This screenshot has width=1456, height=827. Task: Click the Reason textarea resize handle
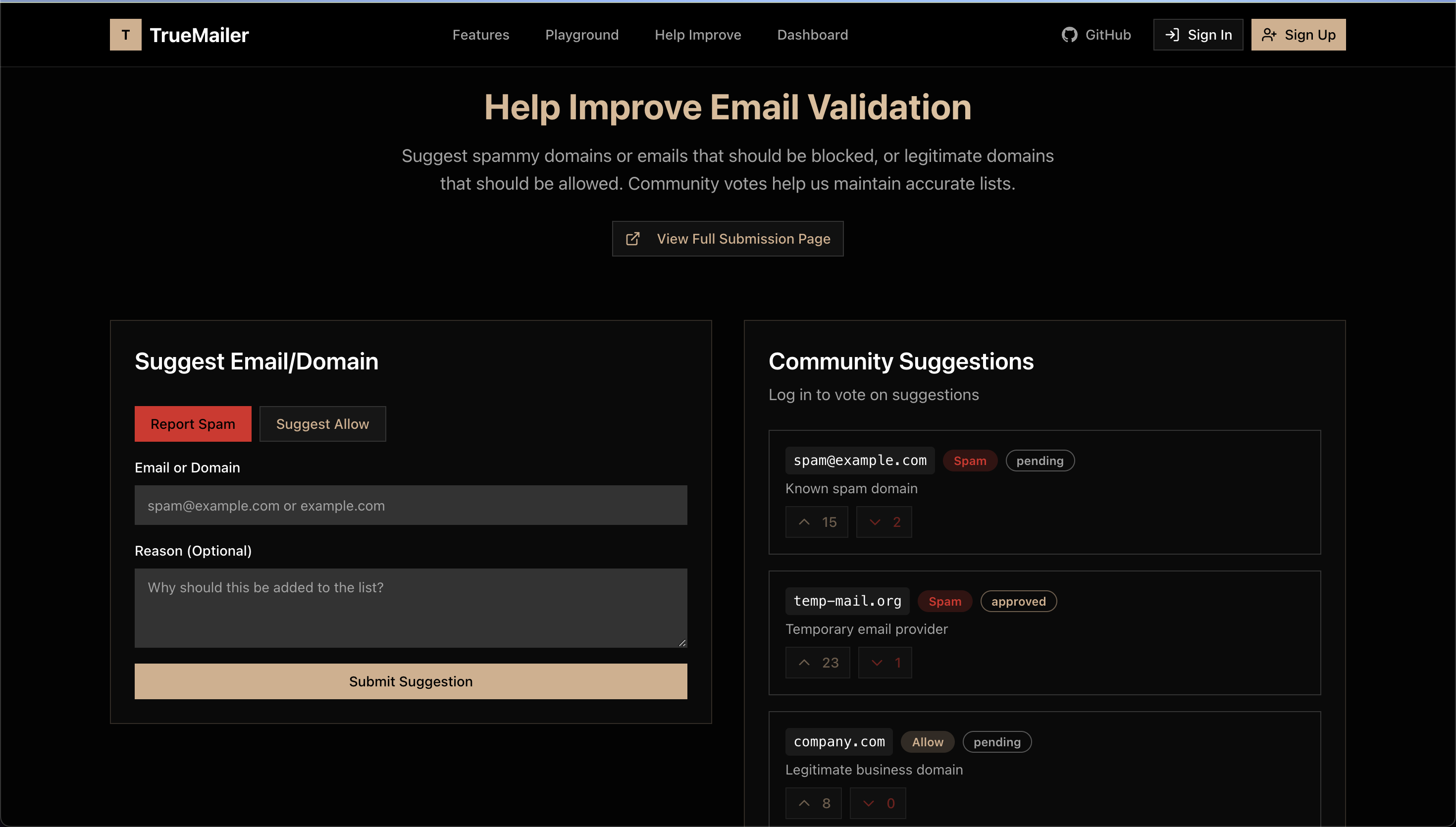(682, 642)
